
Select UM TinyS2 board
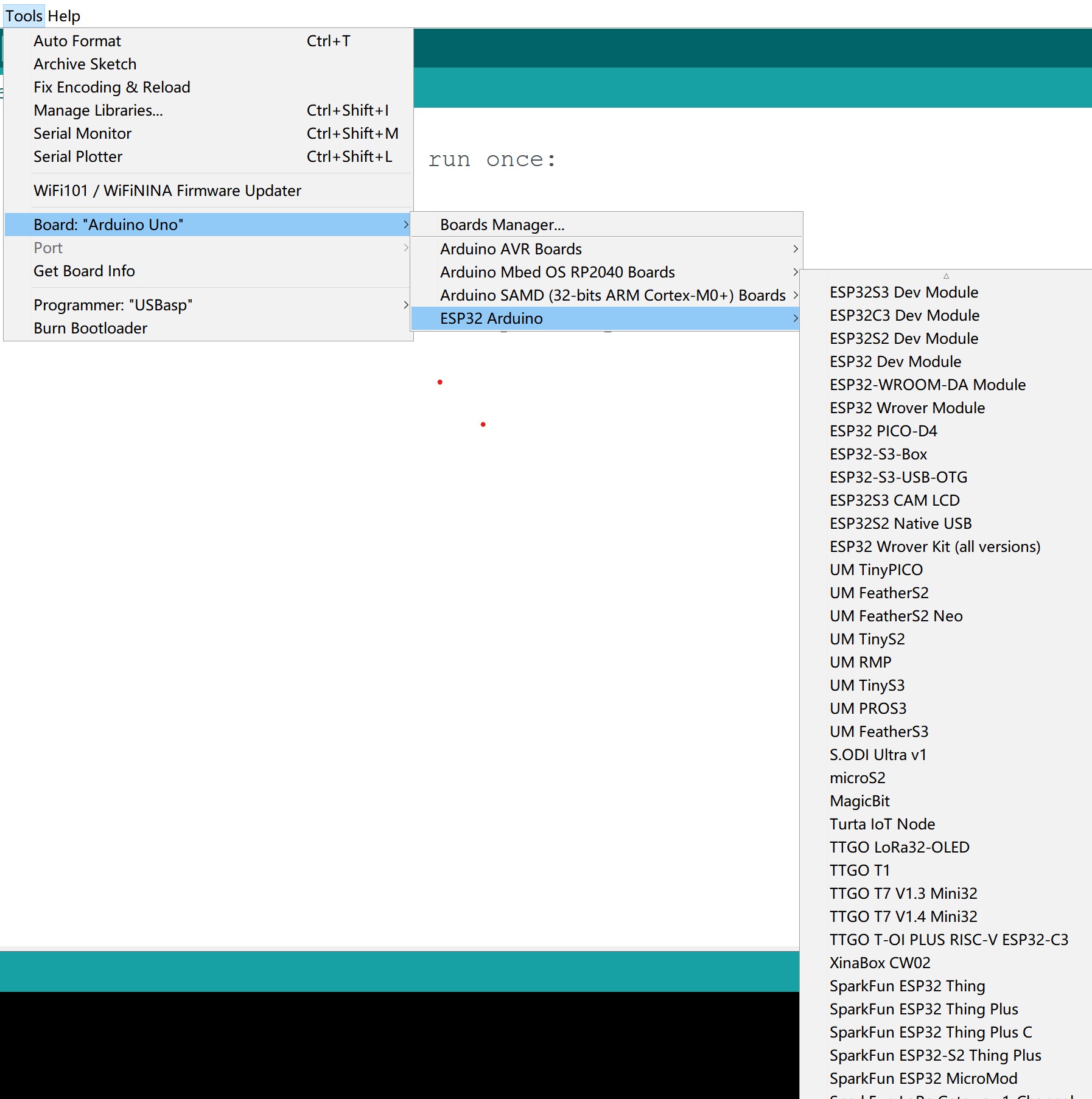pos(946,639)
